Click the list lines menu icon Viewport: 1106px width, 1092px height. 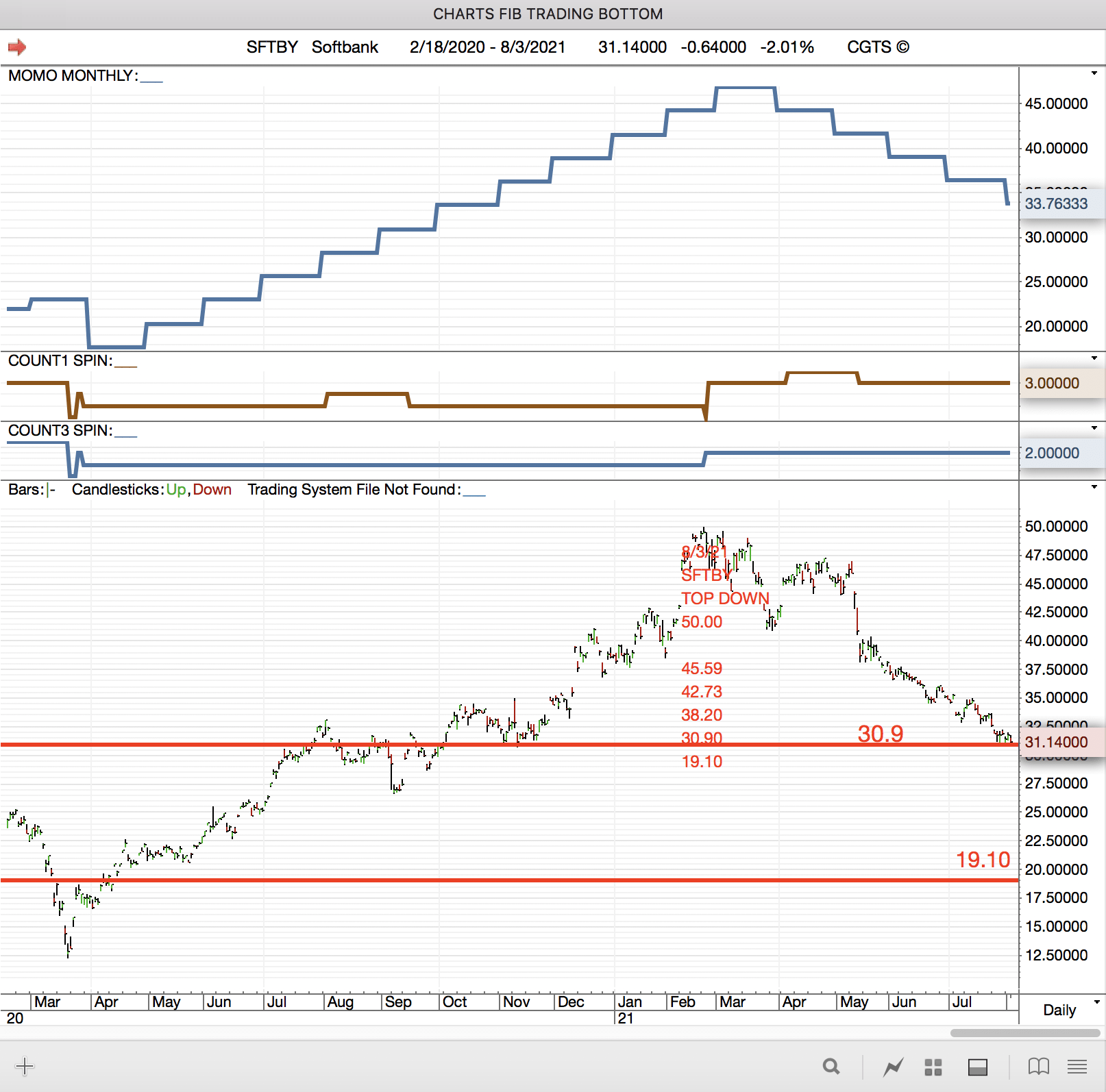point(1077,1067)
